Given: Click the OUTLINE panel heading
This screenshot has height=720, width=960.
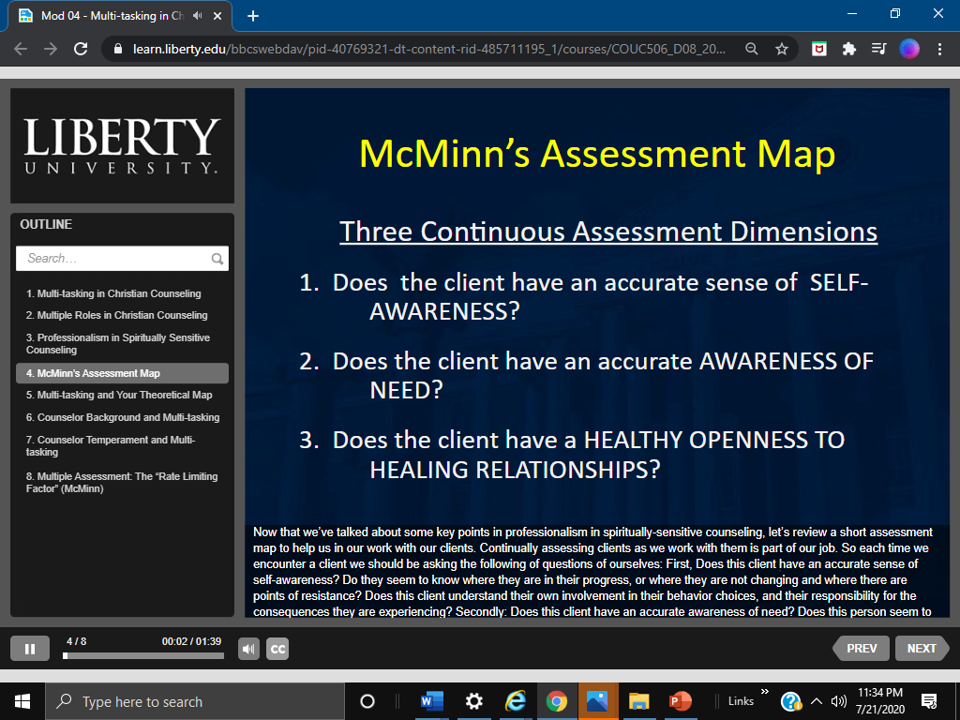Looking at the screenshot, I should (46, 224).
